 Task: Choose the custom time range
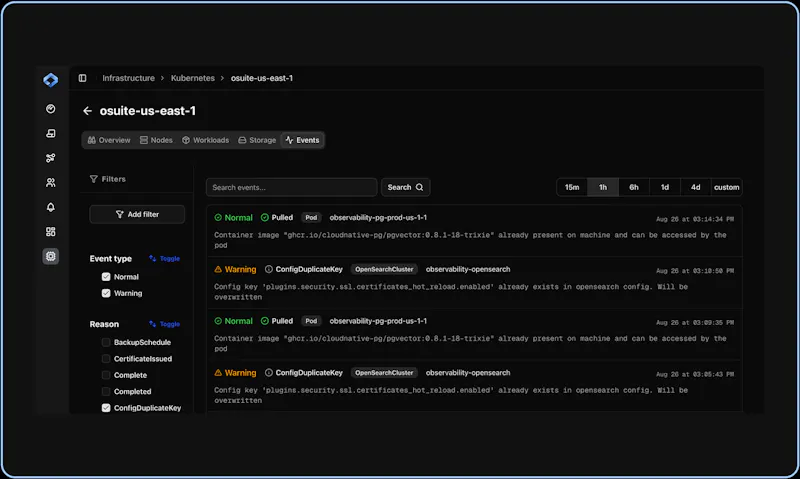click(x=727, y=187)
